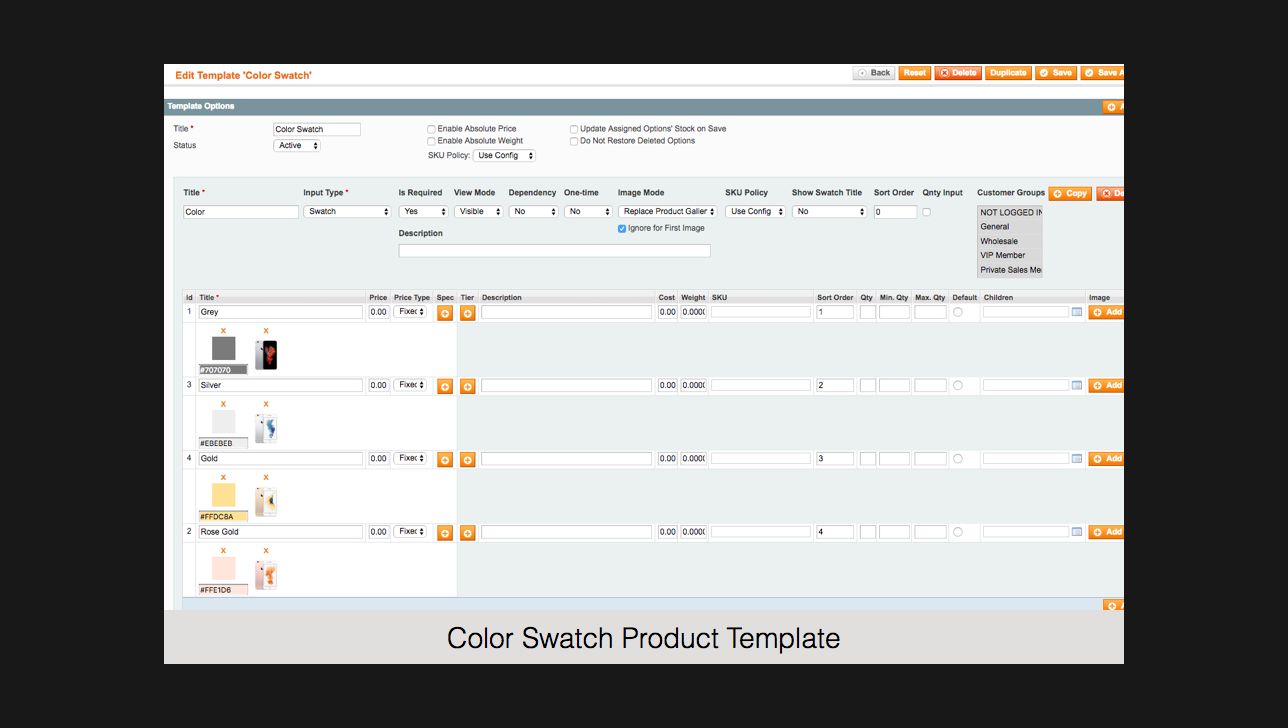Uncheck Ignore for First Image
Viewport: 1288px width, 728px height.
coord(622,228)
